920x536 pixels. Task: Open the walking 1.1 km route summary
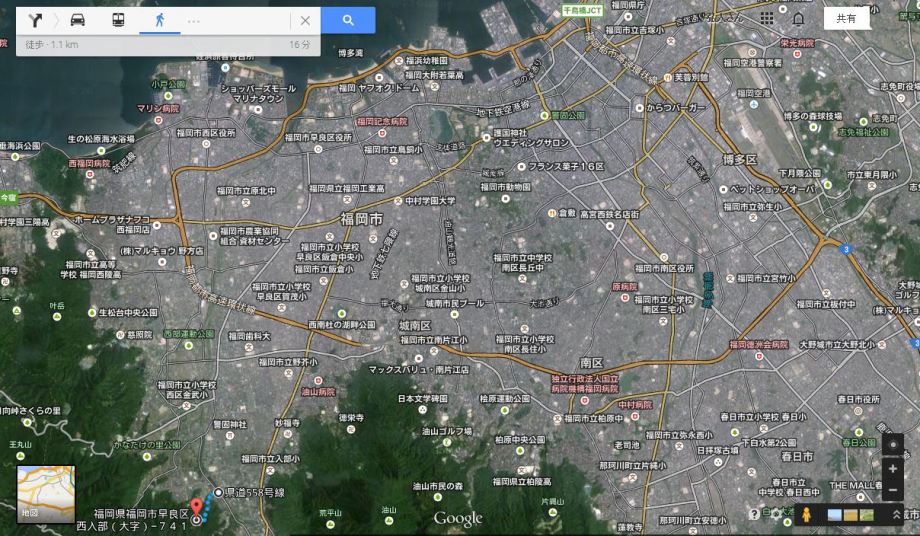click(168, 45)
